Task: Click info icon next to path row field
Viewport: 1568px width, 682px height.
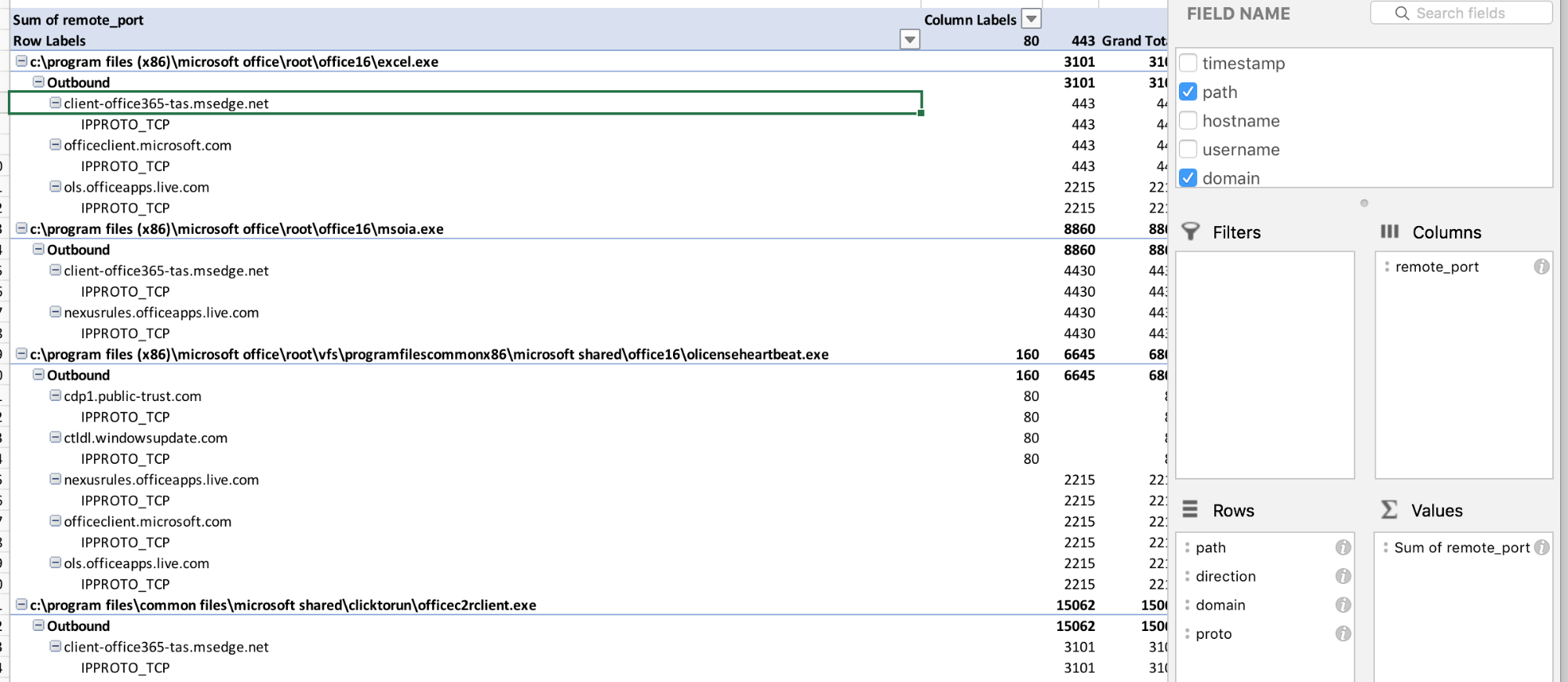Action: [1343, 547]
